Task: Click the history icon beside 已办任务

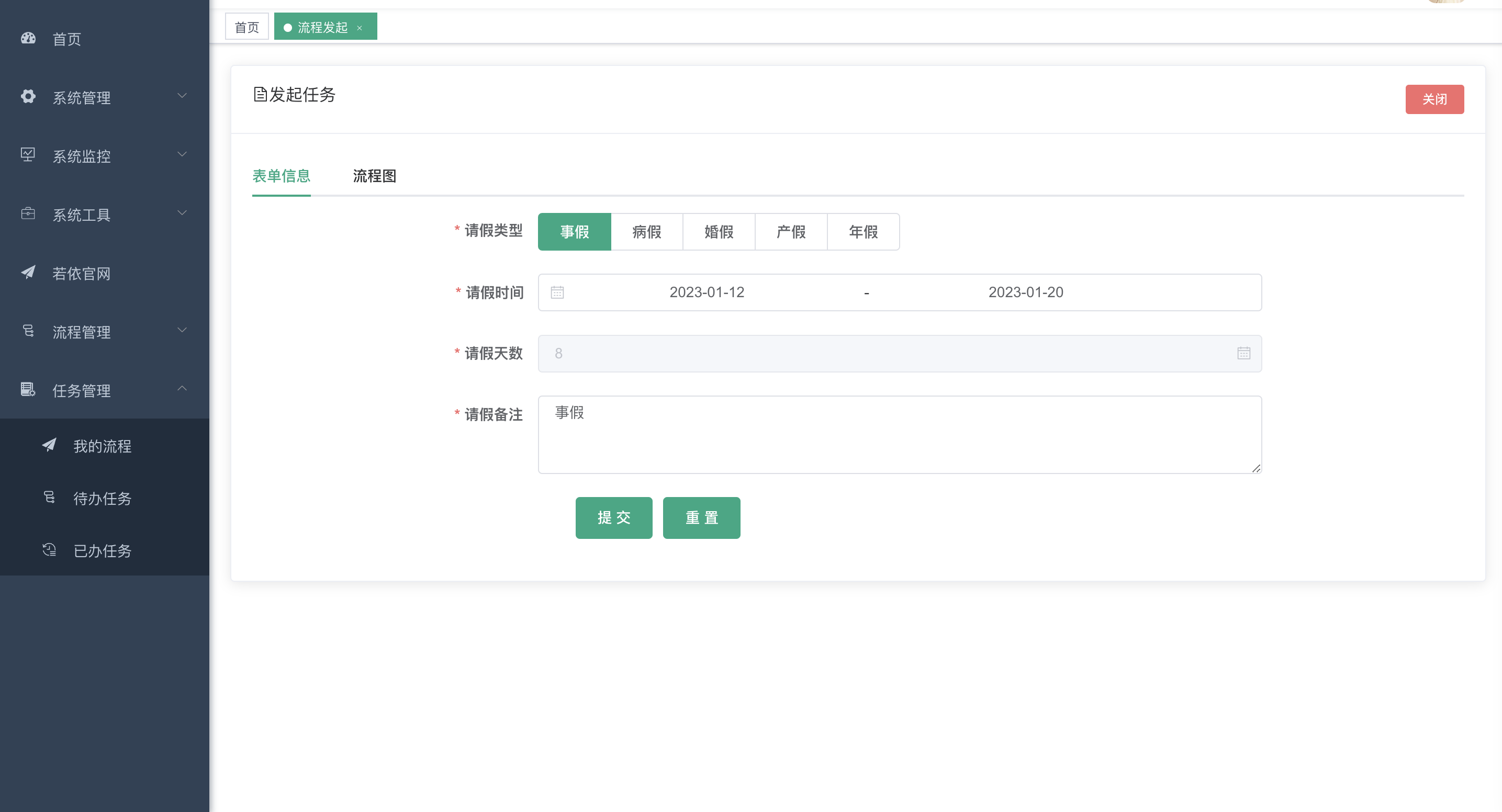Action: click(49, 550)
